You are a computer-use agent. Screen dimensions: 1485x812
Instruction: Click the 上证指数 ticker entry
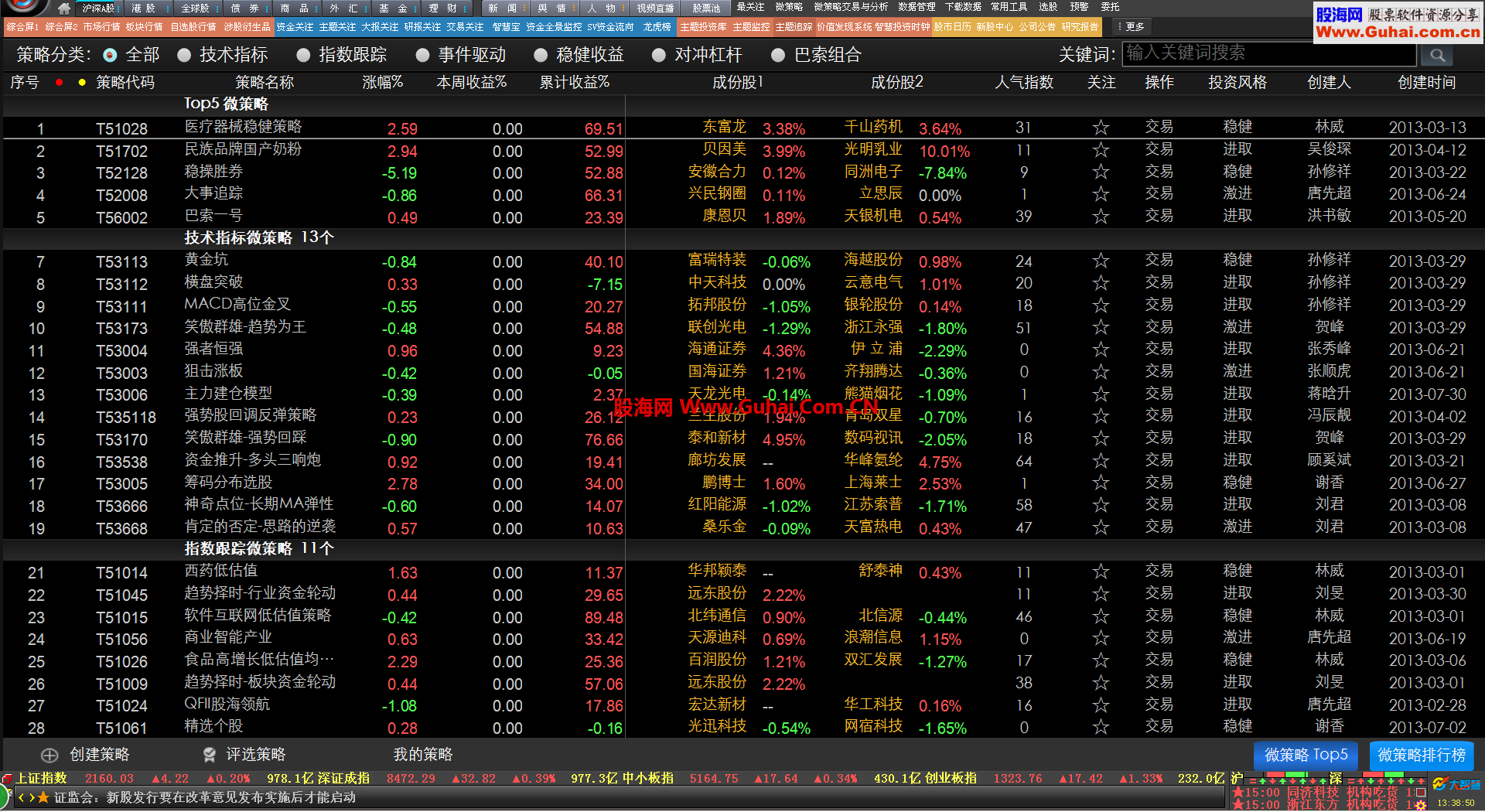pos(42,779)
